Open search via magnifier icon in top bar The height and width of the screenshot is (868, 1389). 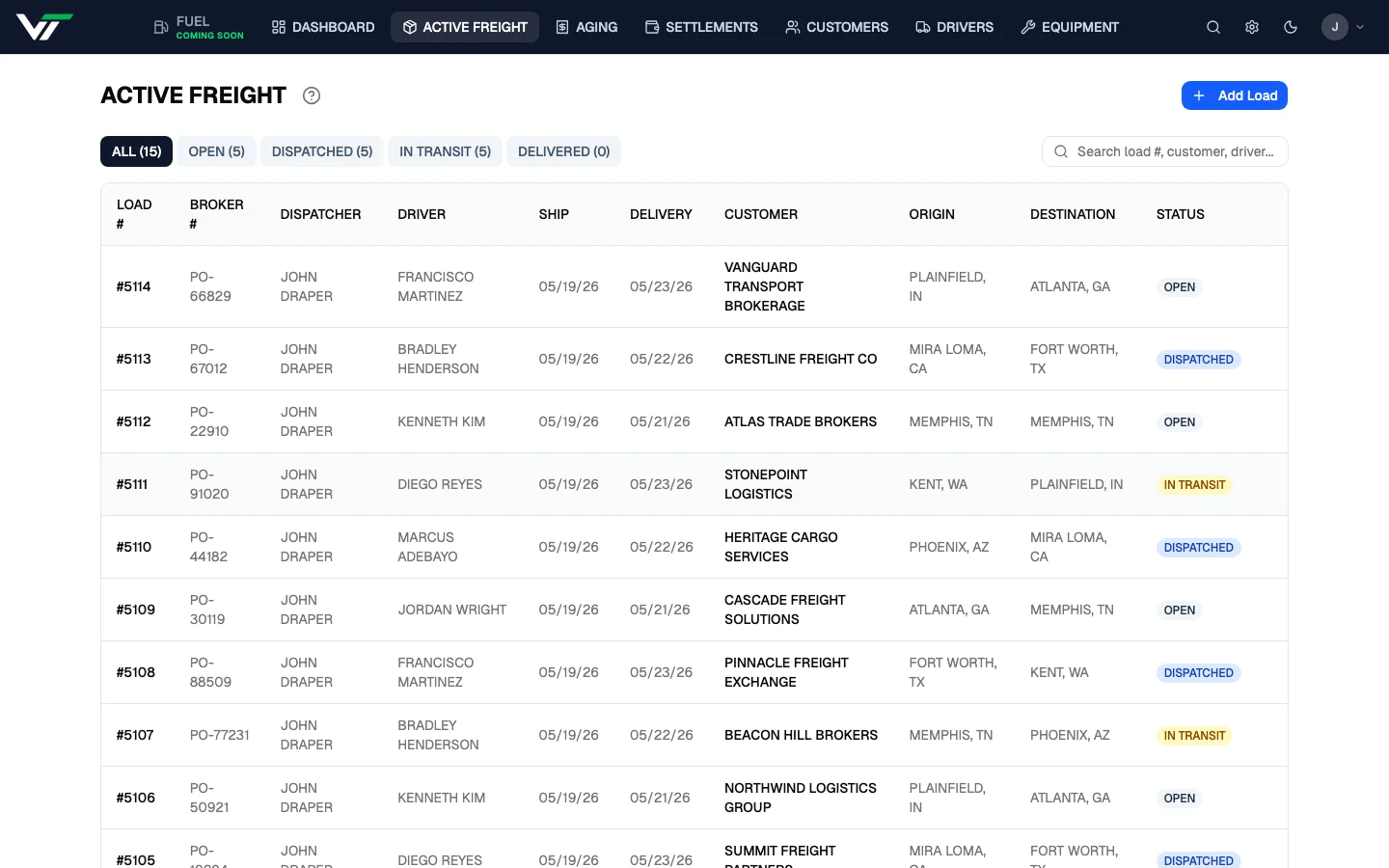[x=1213, y=27]
